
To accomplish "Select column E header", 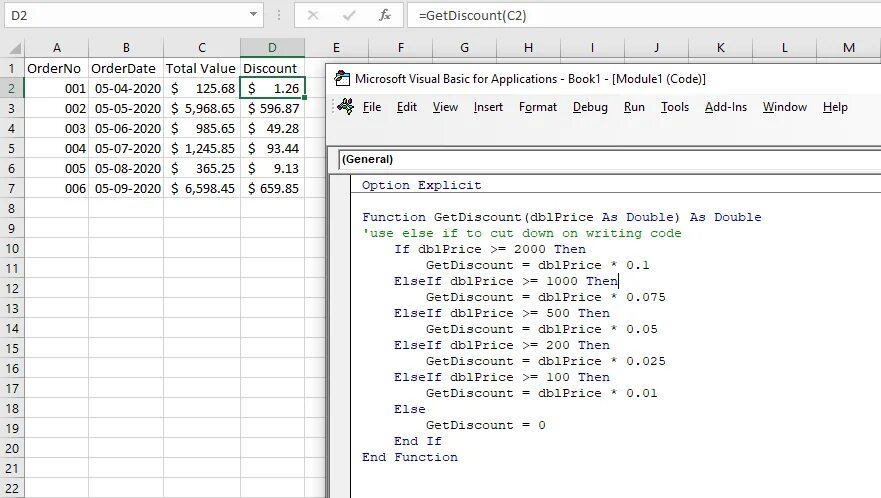I will [336, 48].
